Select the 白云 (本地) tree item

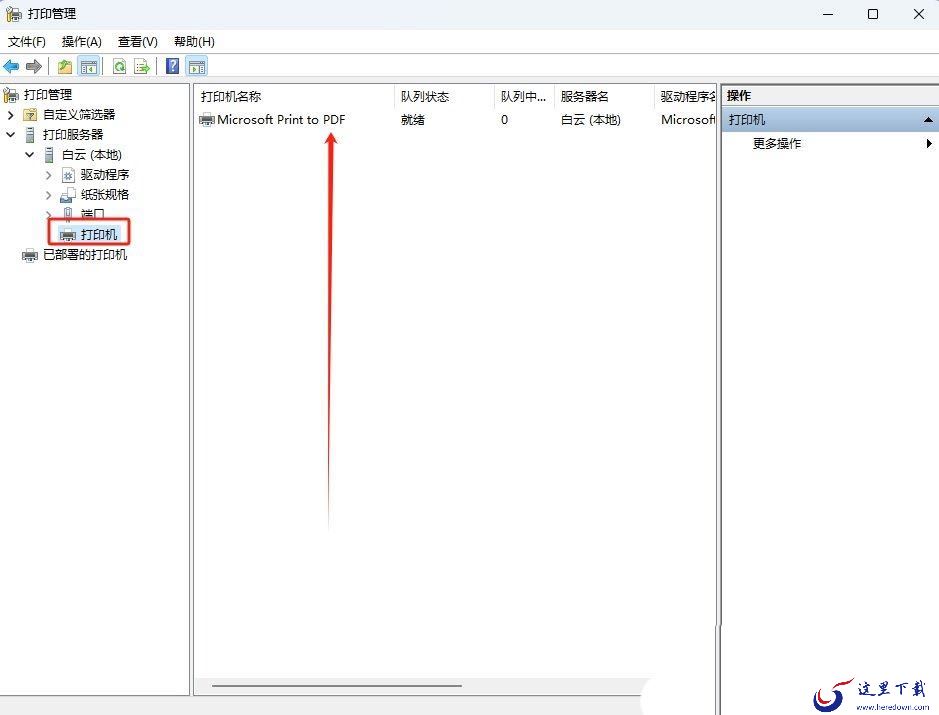pyautogui.click(x=92, y=155)
